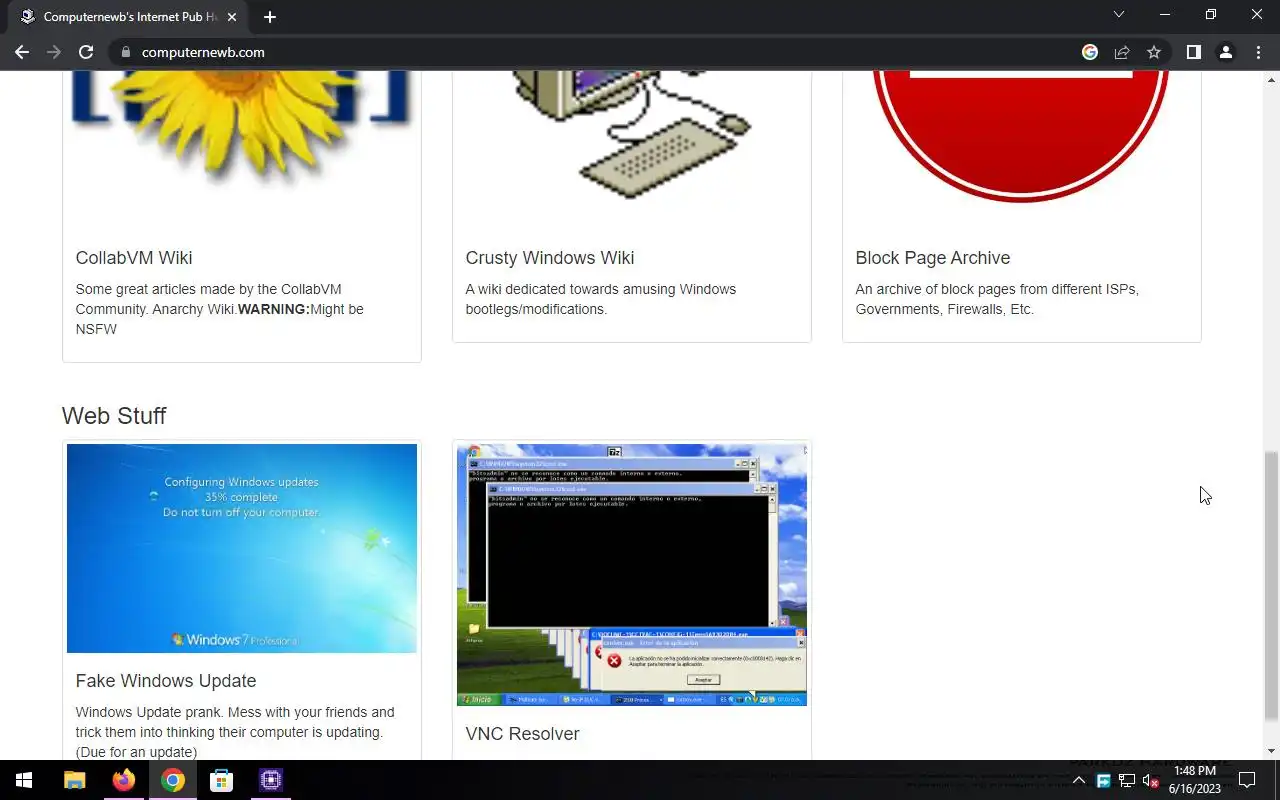Expand the tab search dropdown

pyautogui.click(x=1119, y=15)
